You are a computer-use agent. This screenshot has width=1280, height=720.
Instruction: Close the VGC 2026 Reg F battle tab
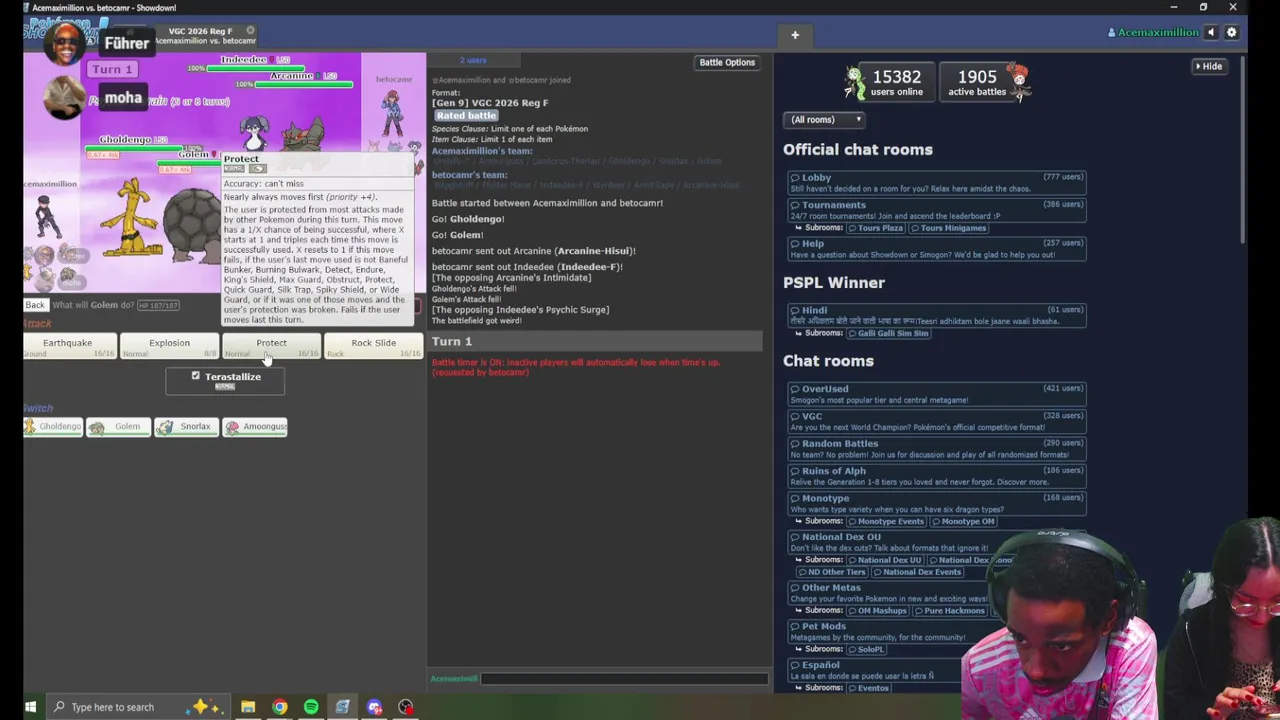coord(250,31)
